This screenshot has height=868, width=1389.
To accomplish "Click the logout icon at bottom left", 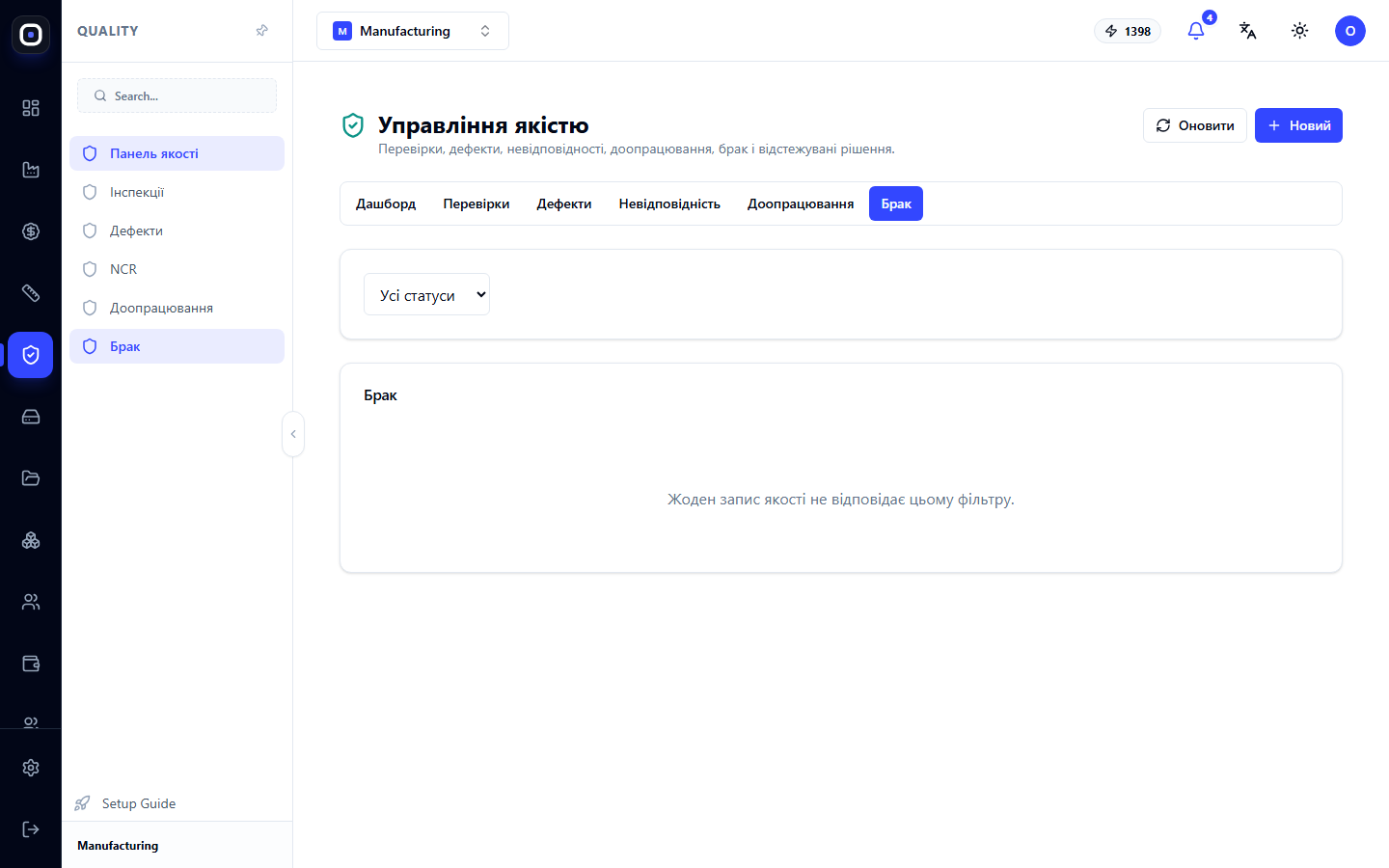I will (31, 829).
